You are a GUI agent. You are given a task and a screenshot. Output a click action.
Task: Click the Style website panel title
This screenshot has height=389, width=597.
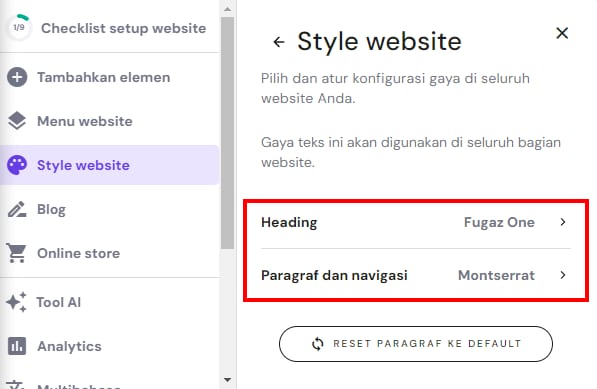point(379,42)
